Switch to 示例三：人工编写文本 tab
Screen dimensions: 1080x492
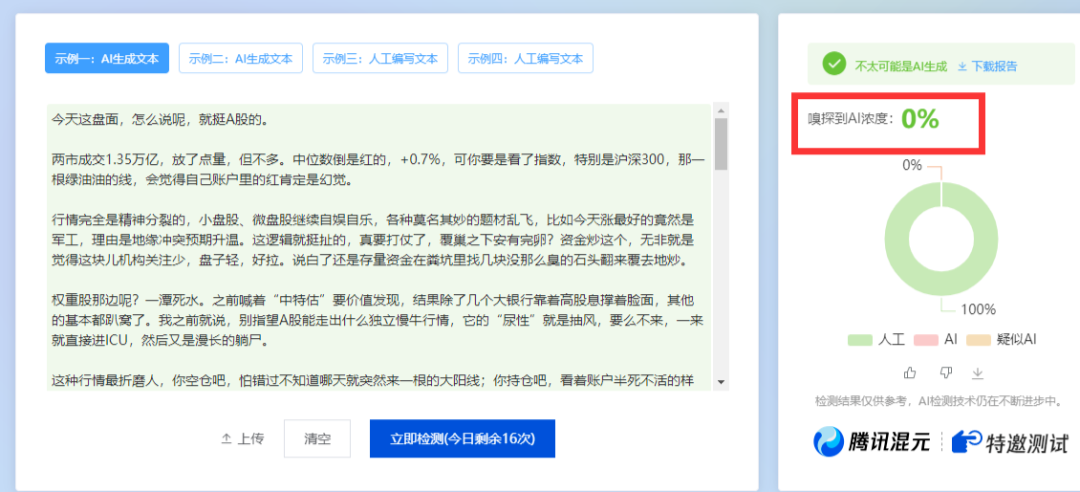coord(380,59)
